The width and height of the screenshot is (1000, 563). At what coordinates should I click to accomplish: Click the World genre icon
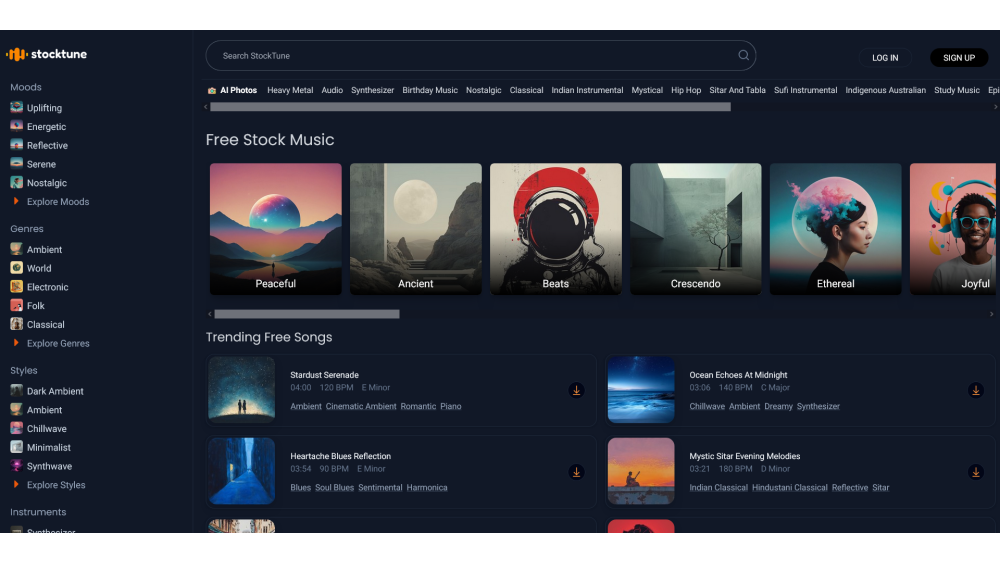[17, 268]
